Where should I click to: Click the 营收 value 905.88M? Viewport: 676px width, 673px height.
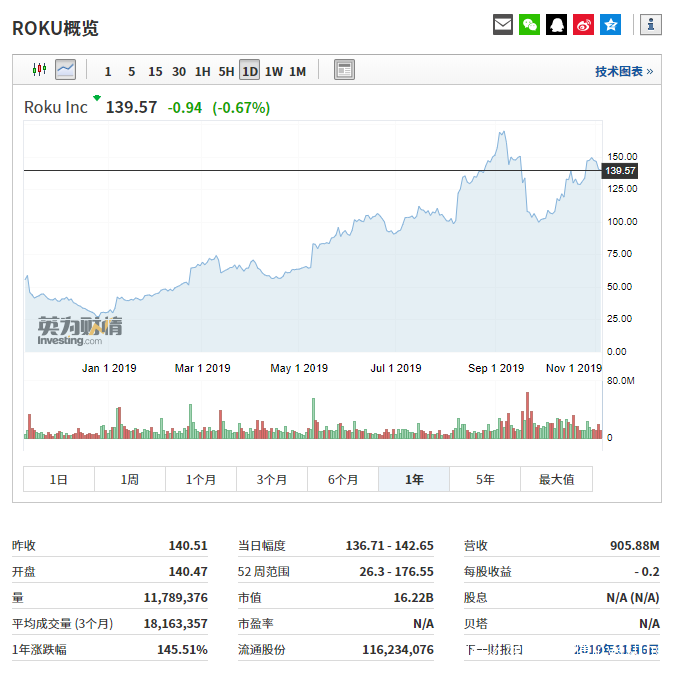[x=635, y=545]
